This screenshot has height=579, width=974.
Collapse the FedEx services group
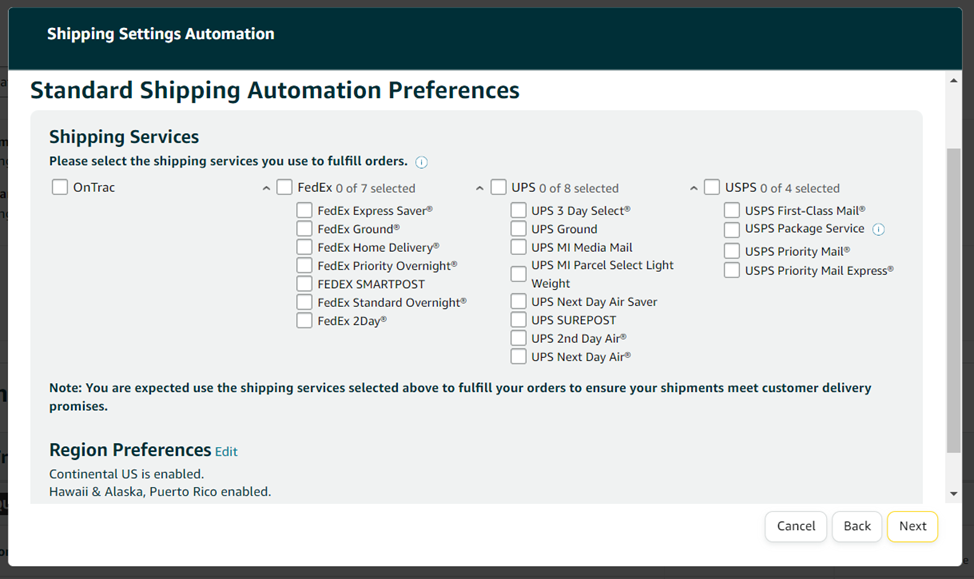coord(266,188)
